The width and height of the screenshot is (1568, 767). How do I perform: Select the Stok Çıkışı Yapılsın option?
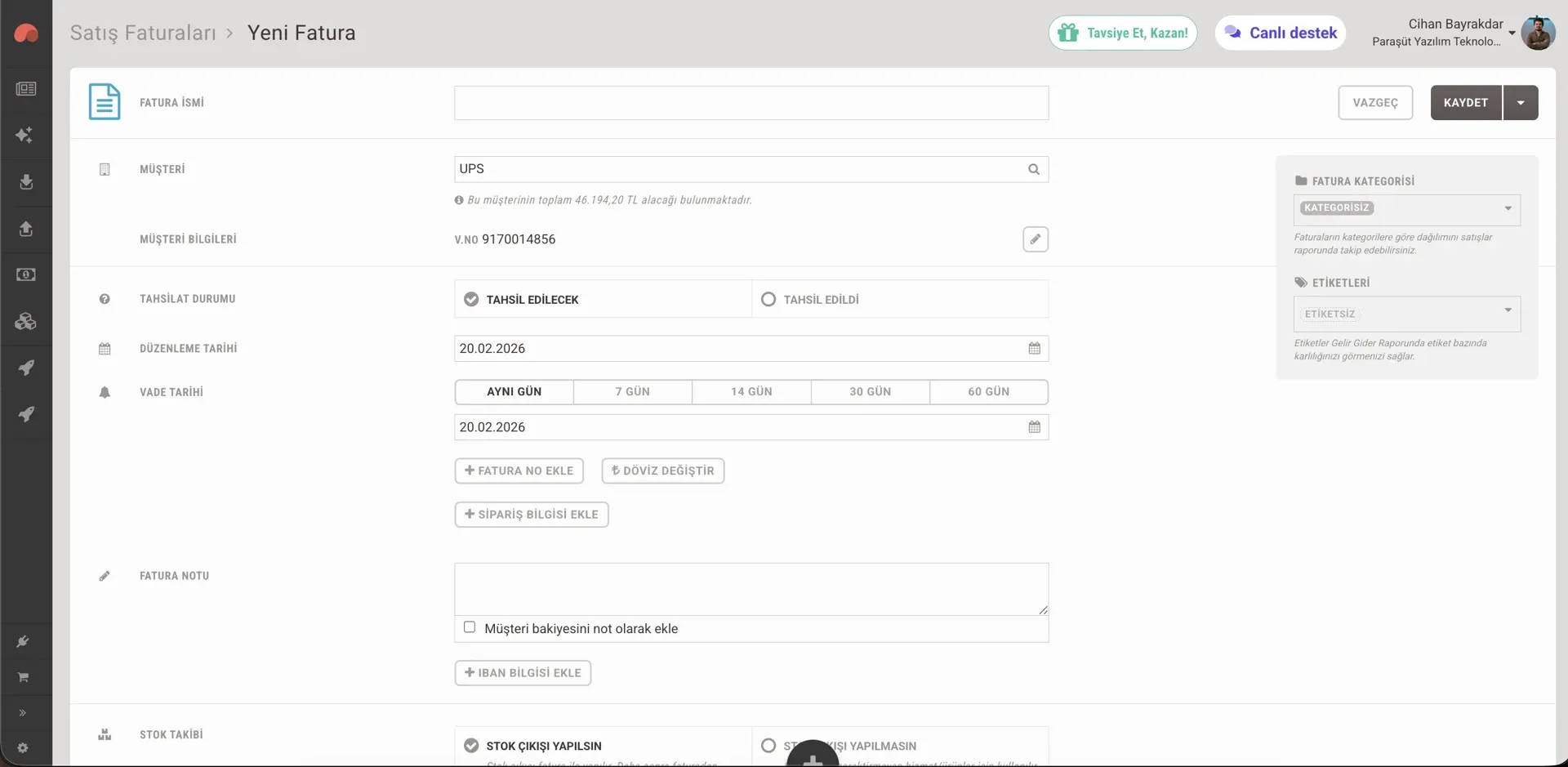604,746
